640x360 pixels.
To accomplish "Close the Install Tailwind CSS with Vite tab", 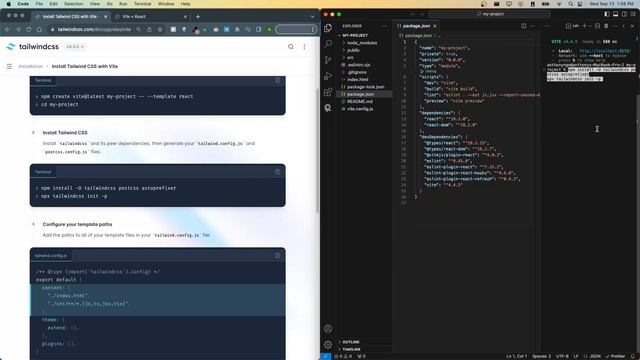I will click(x=105, y=17).
